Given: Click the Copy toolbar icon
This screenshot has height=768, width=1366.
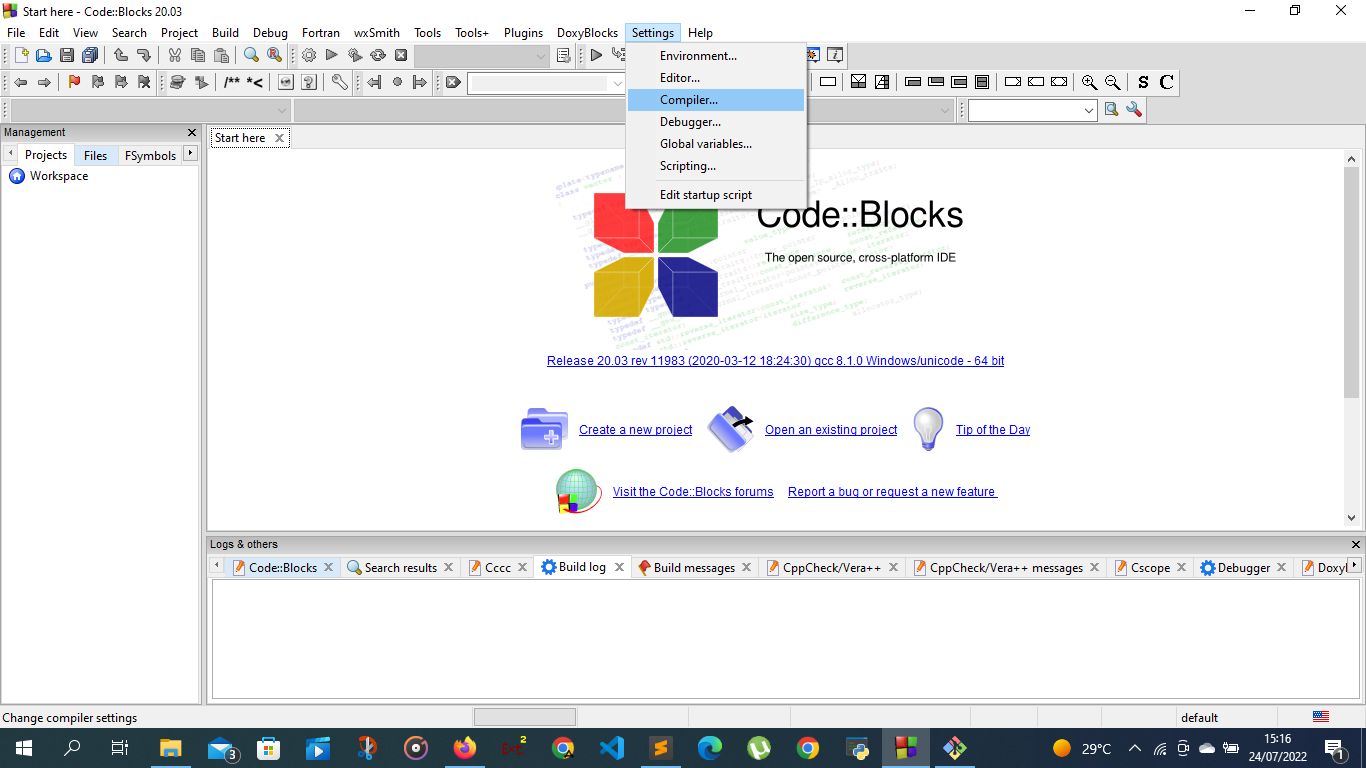Looking at the screenshot, I should coord(198,55).
